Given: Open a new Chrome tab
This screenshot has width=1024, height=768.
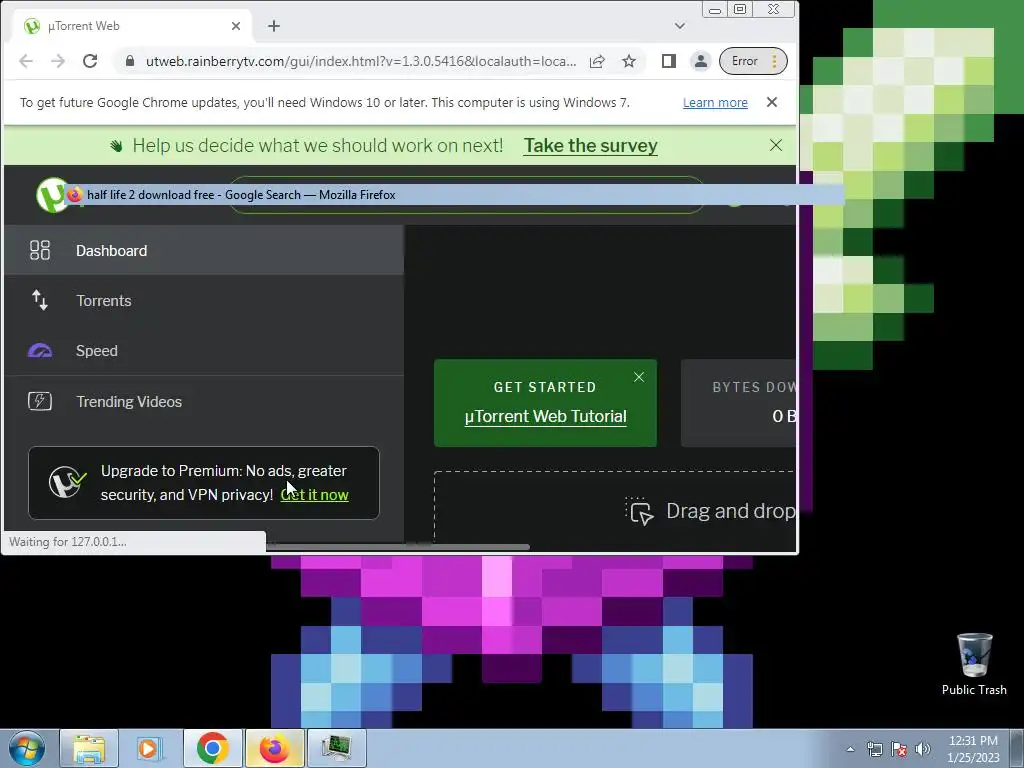Looking at the screenshot, I should [274, 26].
